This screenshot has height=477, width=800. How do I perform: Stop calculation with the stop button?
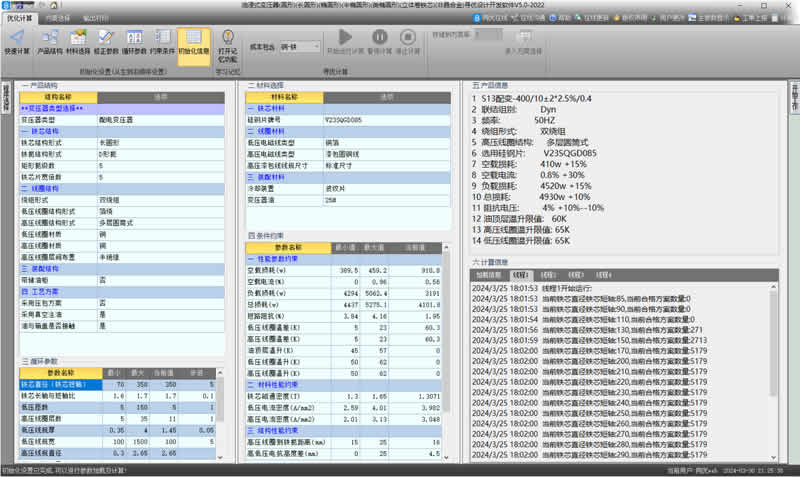407,37
